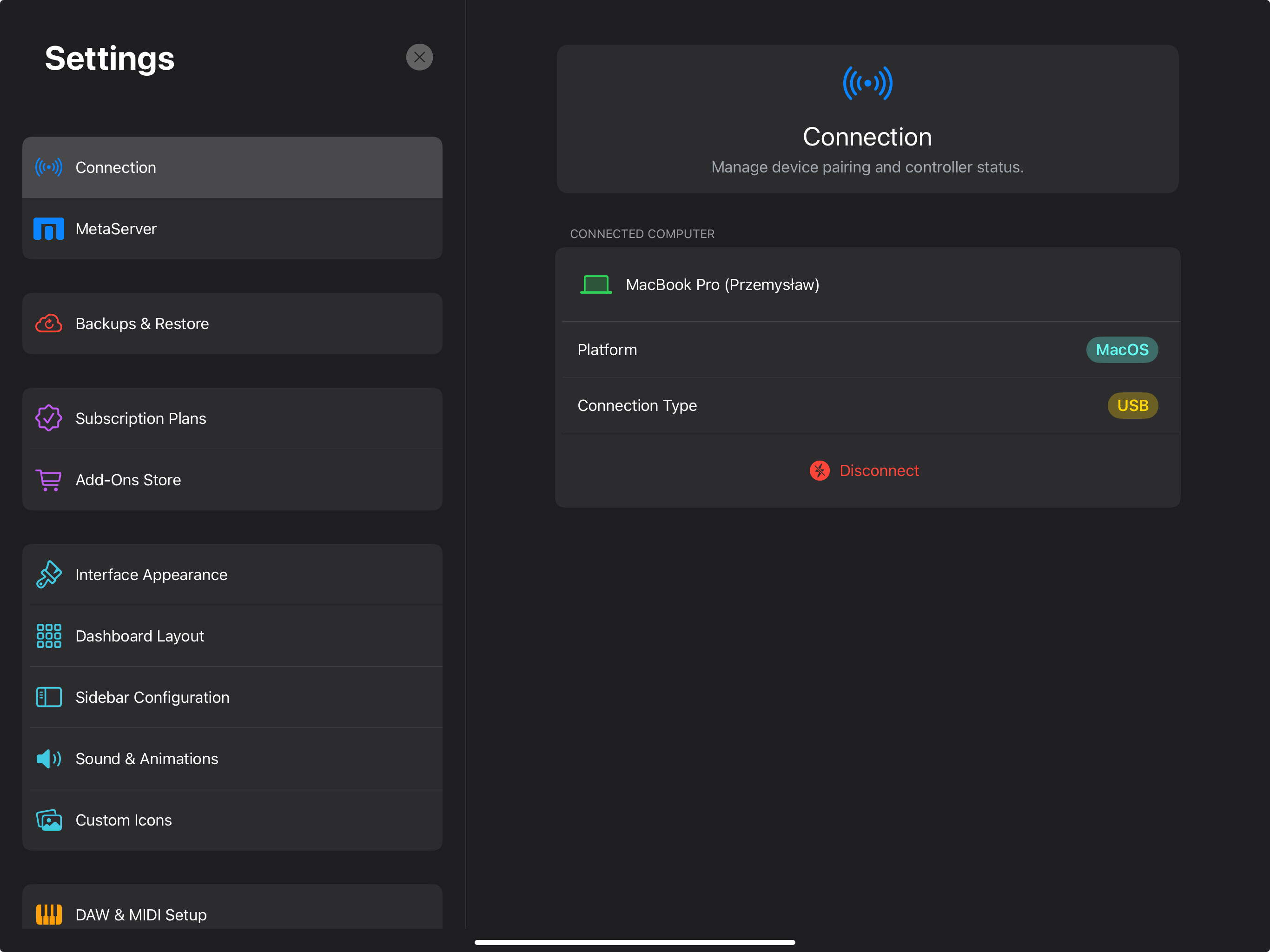This screenshot has width=1270, height=952.
Task: Click the MacBook Pro (Przemysław) name
Action: (722, 285)
